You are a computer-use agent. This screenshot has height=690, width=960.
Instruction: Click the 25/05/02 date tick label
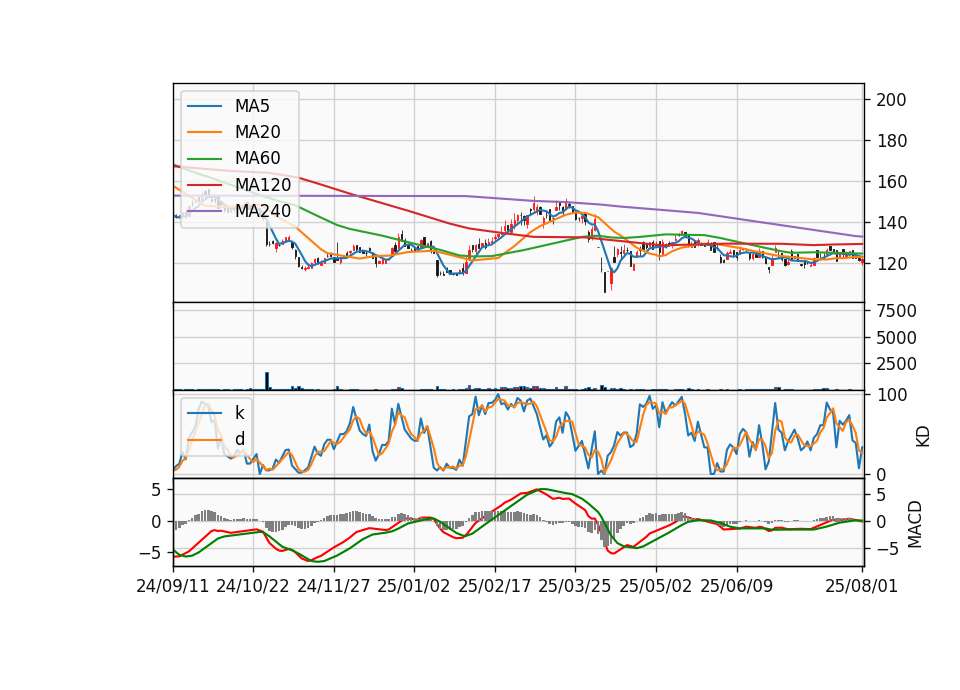pyautogui.click(x=656, y=586)
